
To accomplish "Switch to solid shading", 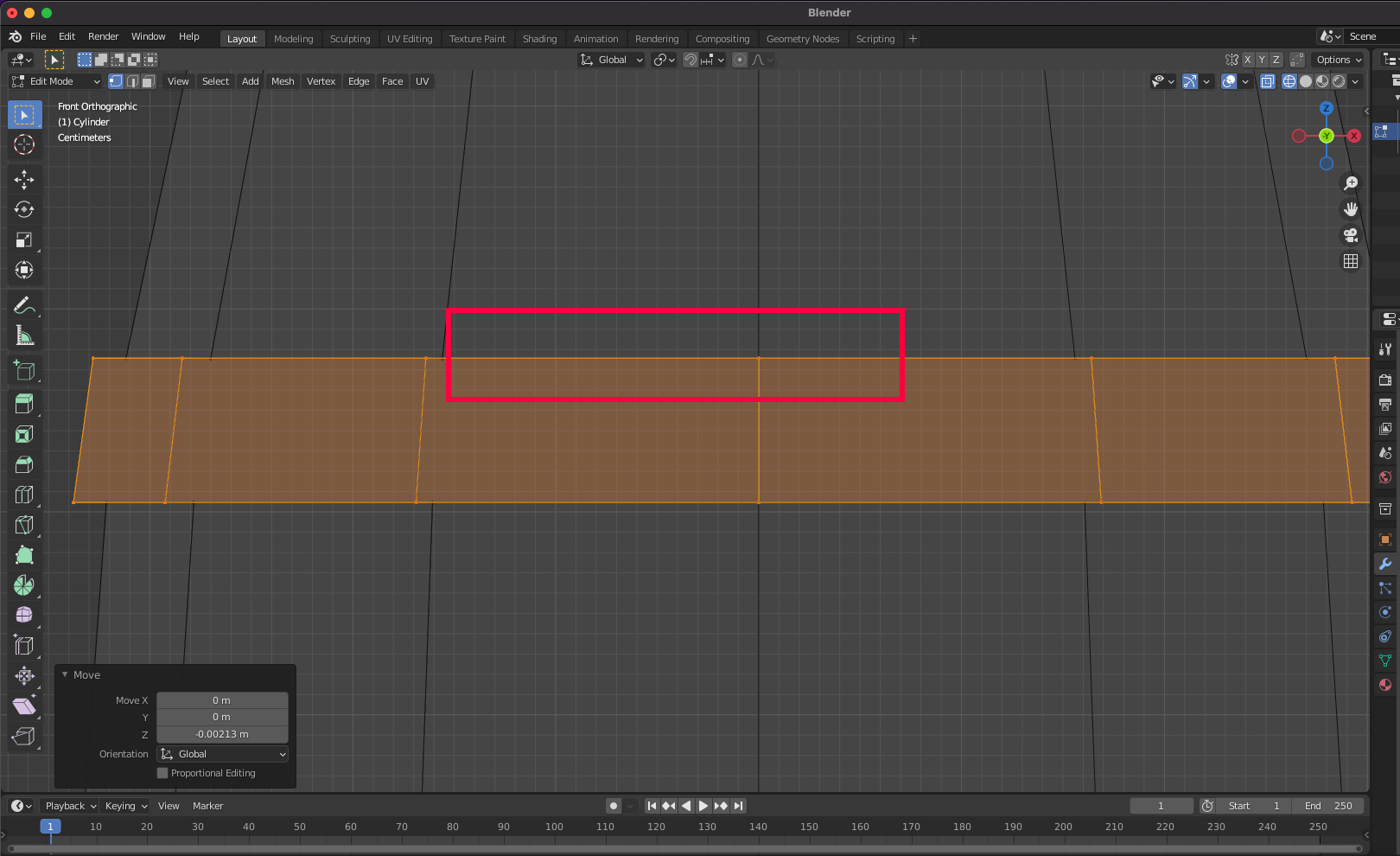I will click(1306, 81).
